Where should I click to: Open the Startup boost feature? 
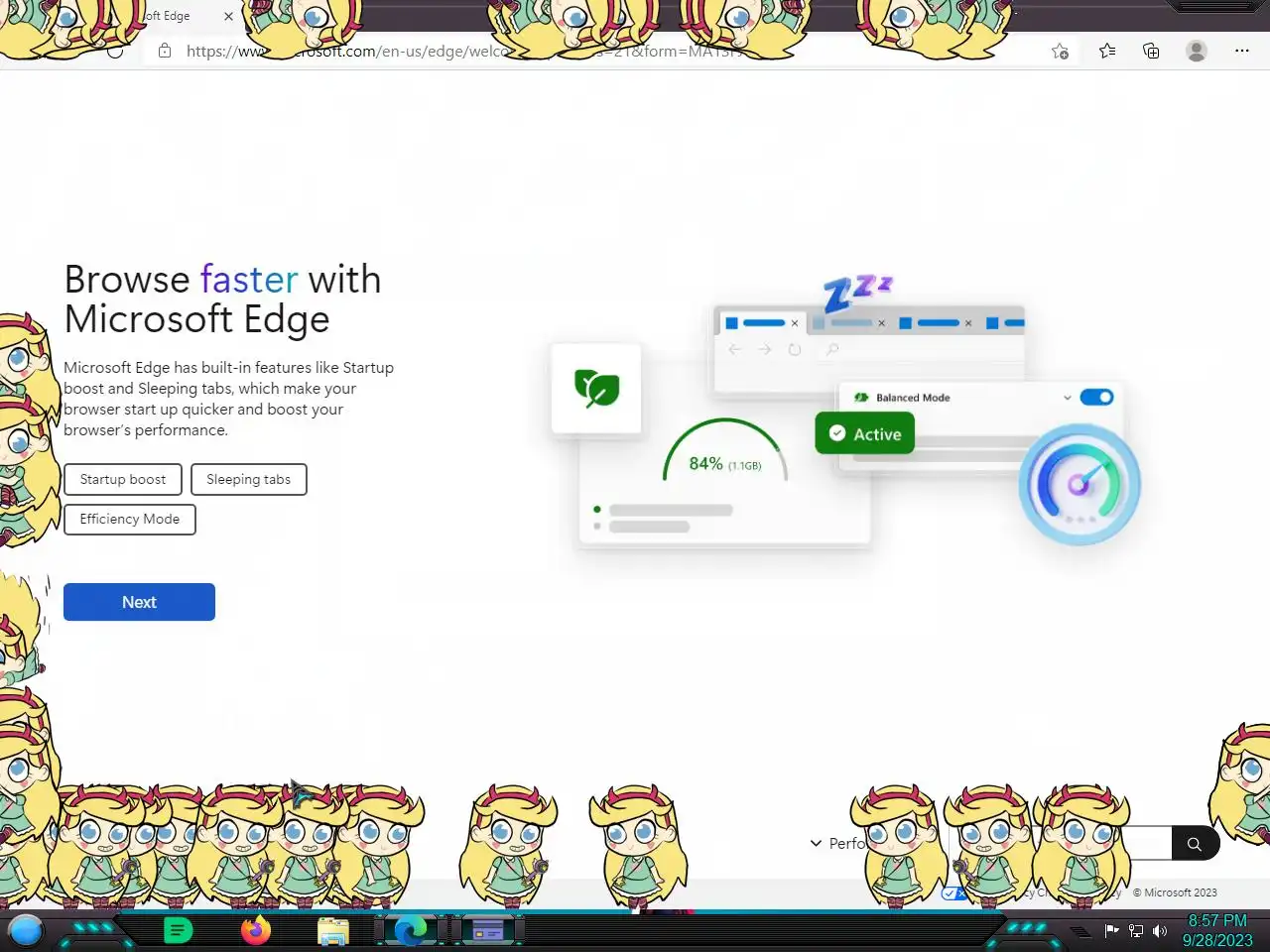point(123,479)
